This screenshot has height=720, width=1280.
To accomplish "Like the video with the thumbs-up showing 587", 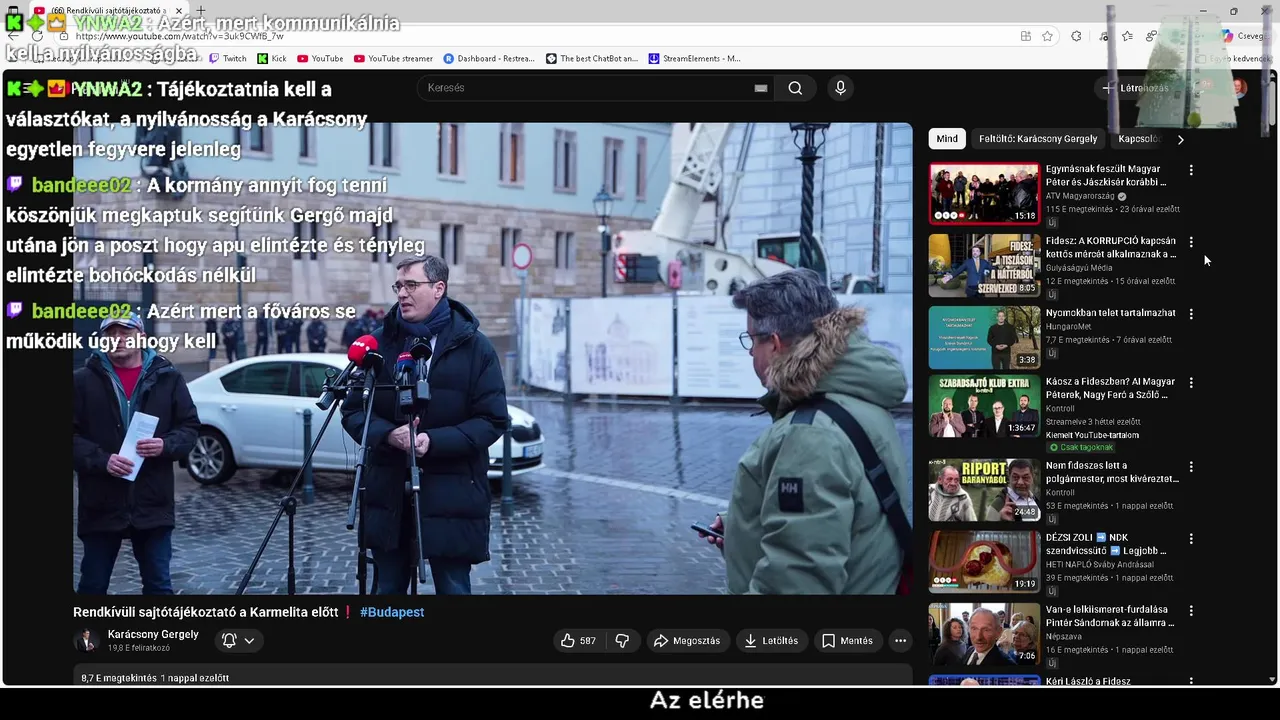I will point(578,640).
